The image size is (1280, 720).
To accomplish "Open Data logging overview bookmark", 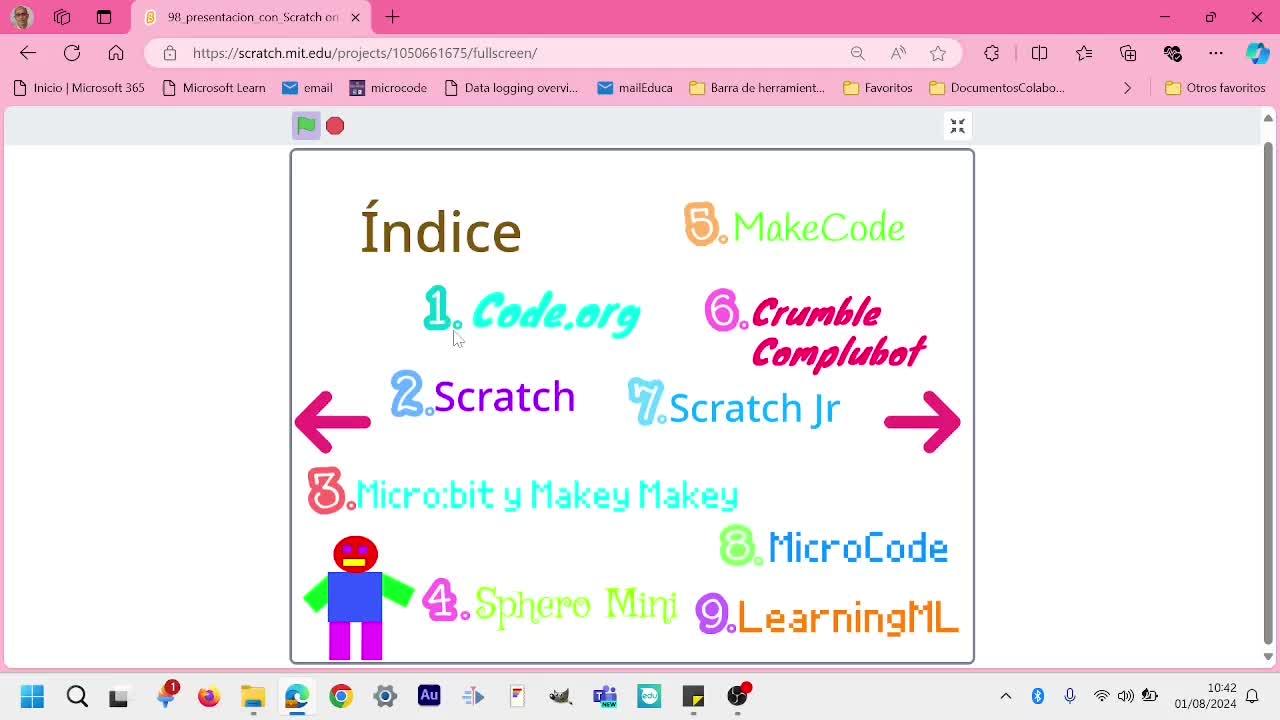I will click(511, 88).
